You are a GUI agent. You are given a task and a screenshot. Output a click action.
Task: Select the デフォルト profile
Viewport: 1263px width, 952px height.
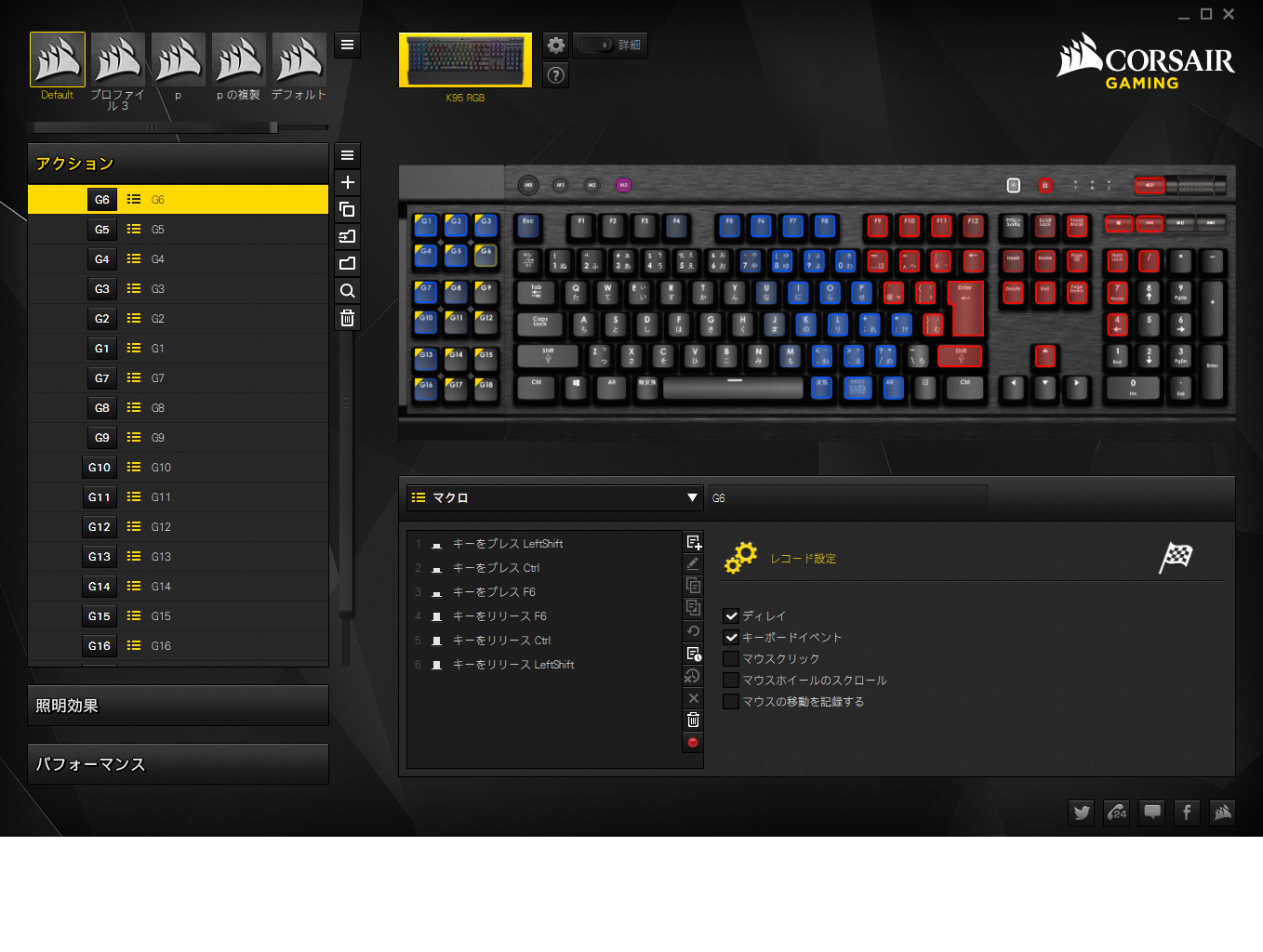[x=299, y=67]
